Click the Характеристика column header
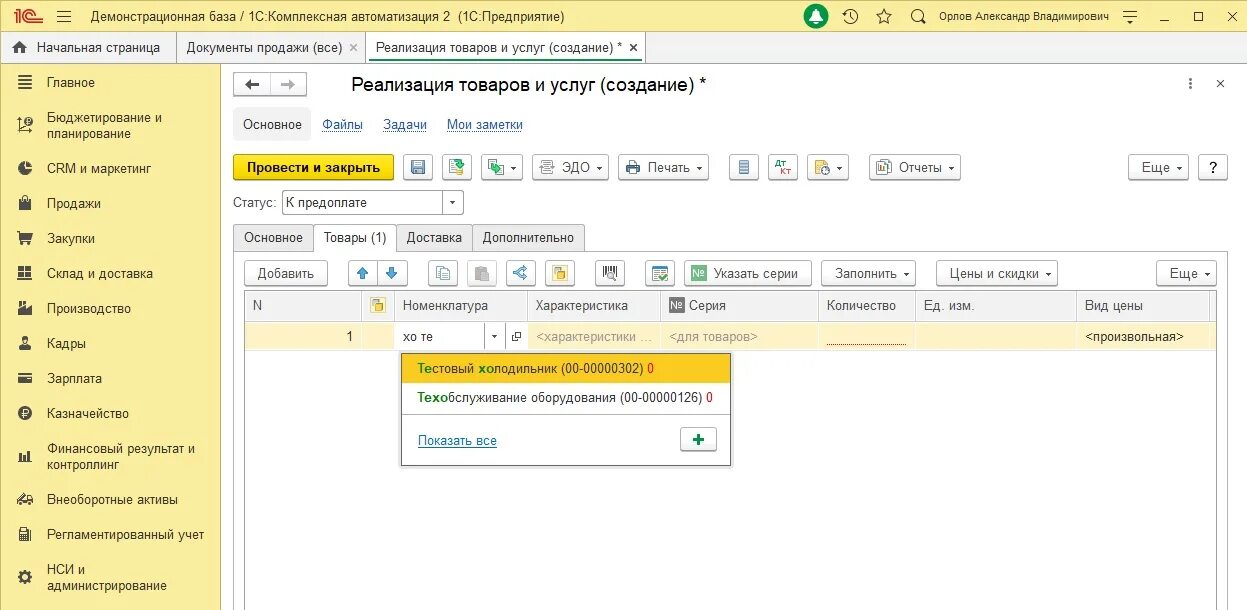Image resolution: width=1247 pixels, height=610 pixels. click(594, 306)
